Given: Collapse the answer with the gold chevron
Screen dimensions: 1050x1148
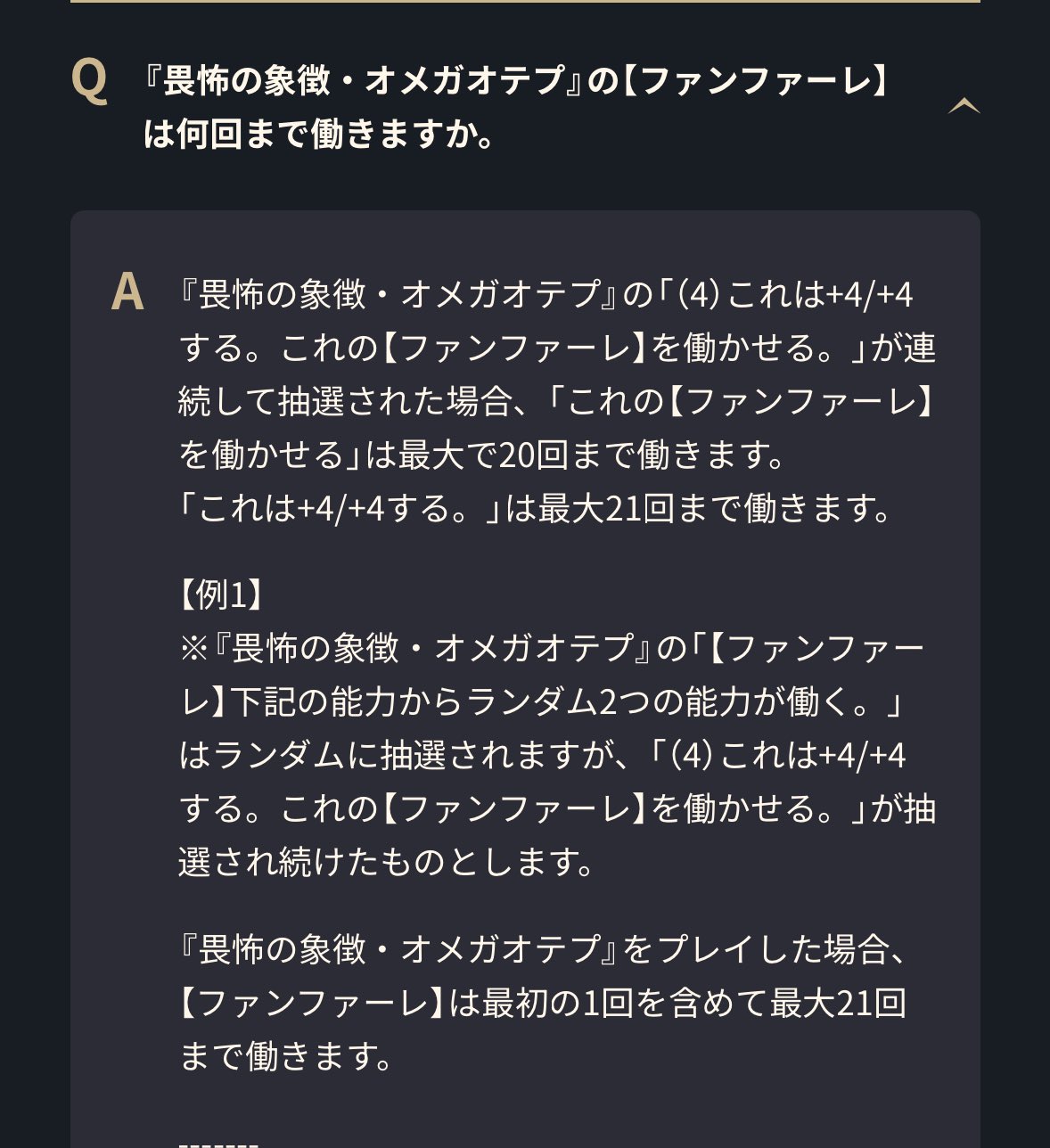Looking at the screenshot, I should point(964,107).
